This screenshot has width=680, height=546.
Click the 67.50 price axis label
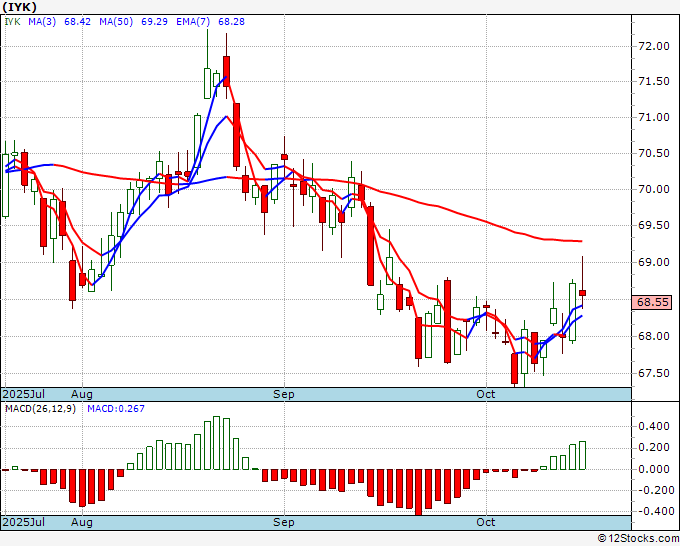[x=654, y=373]
